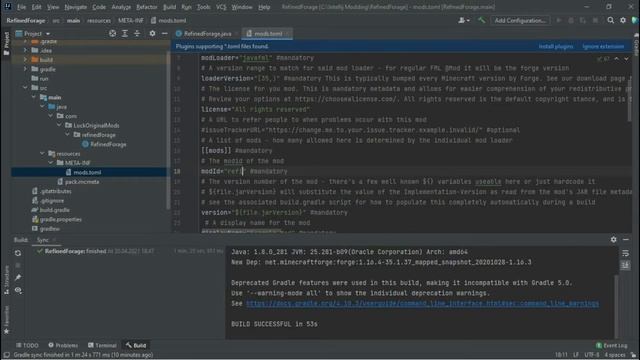640x360 pixels.
Task: Open the Add Configuration dropdown
Action: pyautogui.click(x=520, y=20)
